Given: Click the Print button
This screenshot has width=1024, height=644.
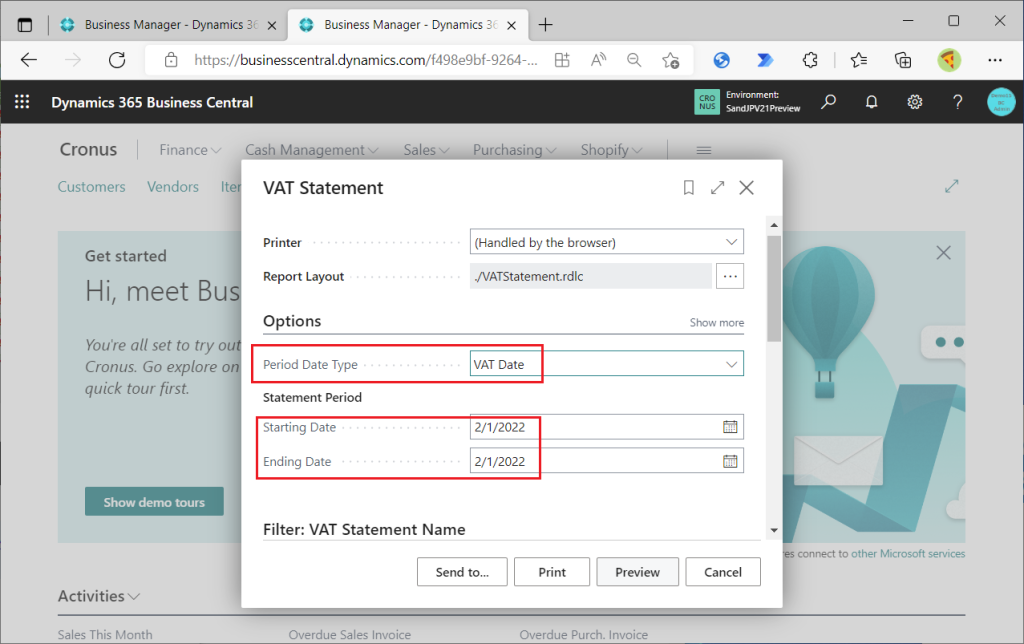Looking at the screenshot, I should [x=552, y=572].
